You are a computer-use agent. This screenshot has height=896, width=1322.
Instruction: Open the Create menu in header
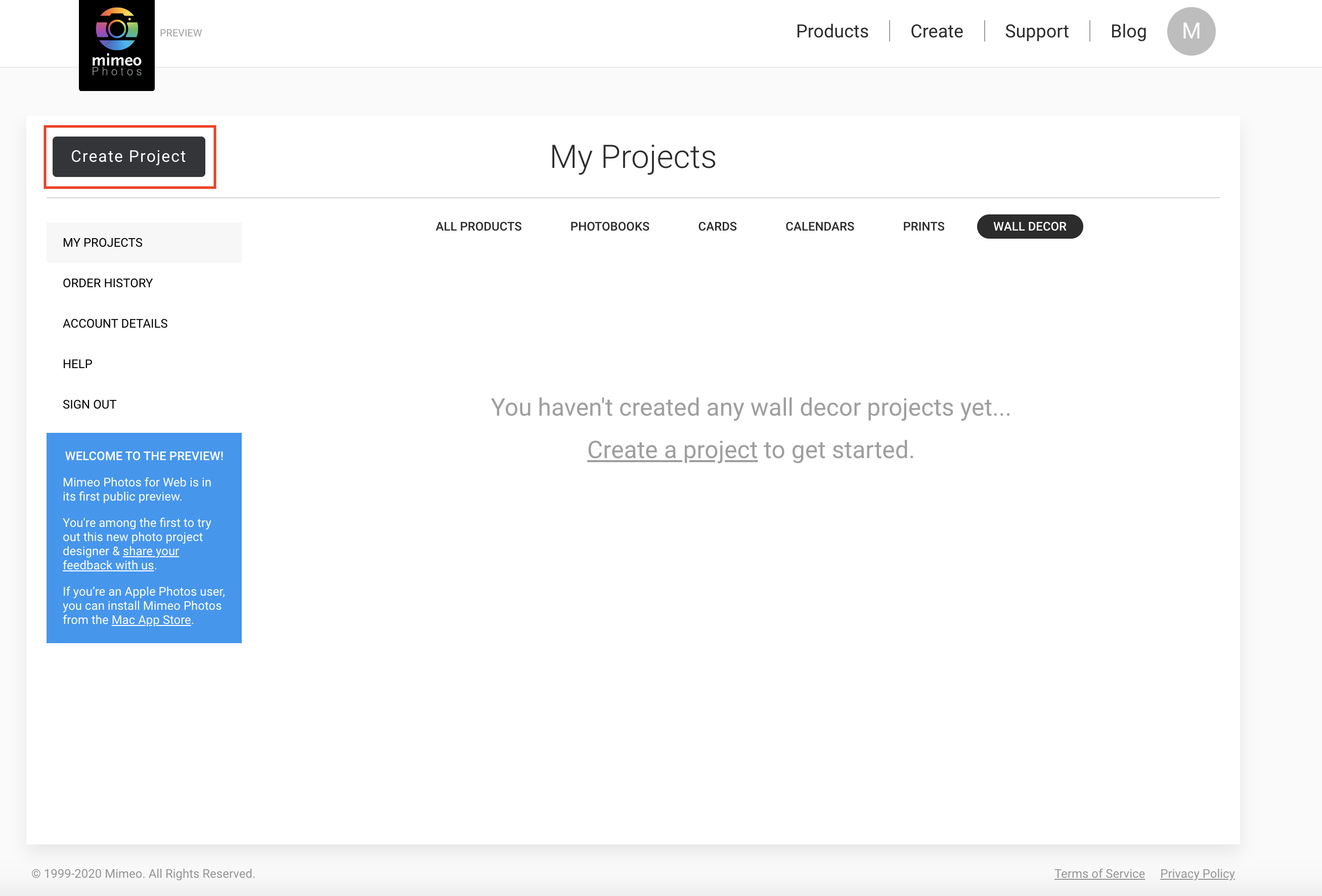coord(936,31)
